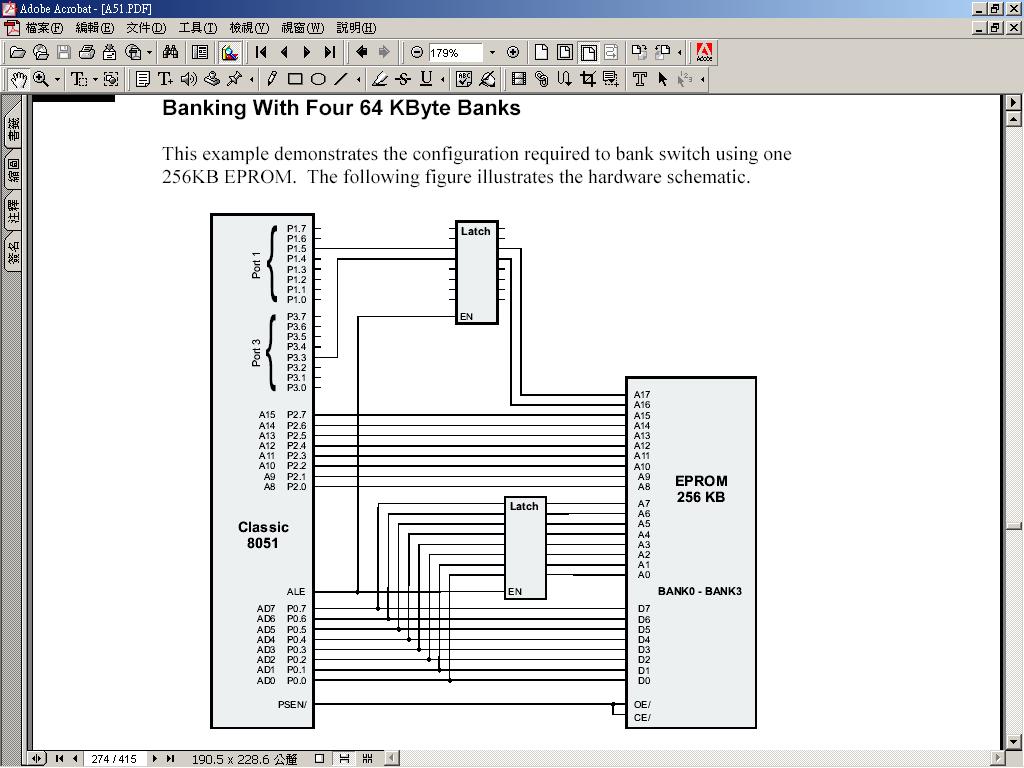This screenshot has width=1024, height=768.
Task: Select the Strikethrough text tool
Action: [403, 80]
